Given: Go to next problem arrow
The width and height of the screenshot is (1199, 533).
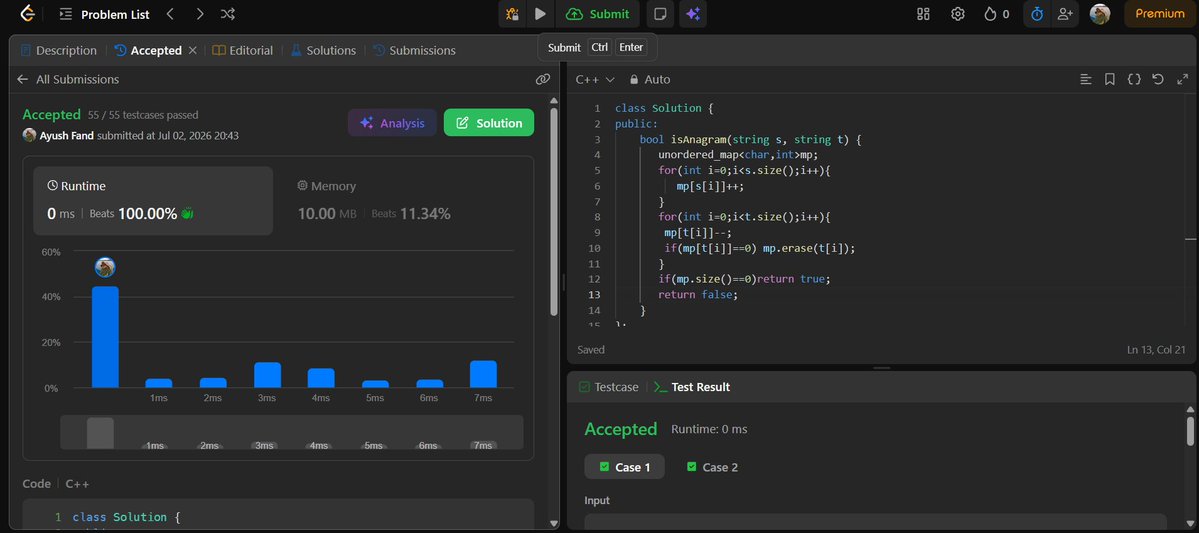Looking at the screenshot, I should coord(200,14).
